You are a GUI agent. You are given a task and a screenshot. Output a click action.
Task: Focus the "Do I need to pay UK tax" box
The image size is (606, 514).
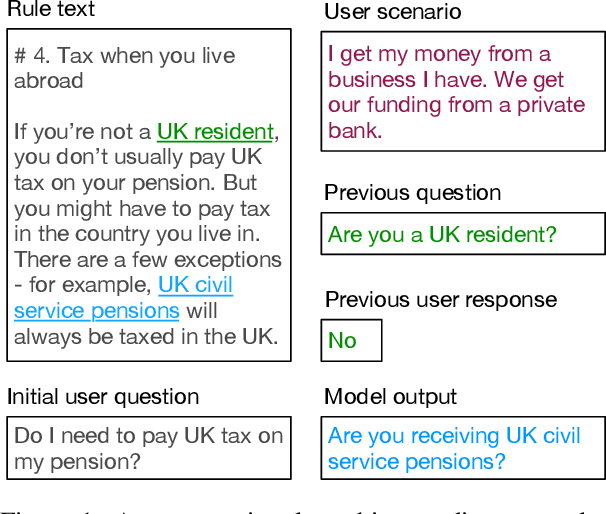click(x=149, y=449)
